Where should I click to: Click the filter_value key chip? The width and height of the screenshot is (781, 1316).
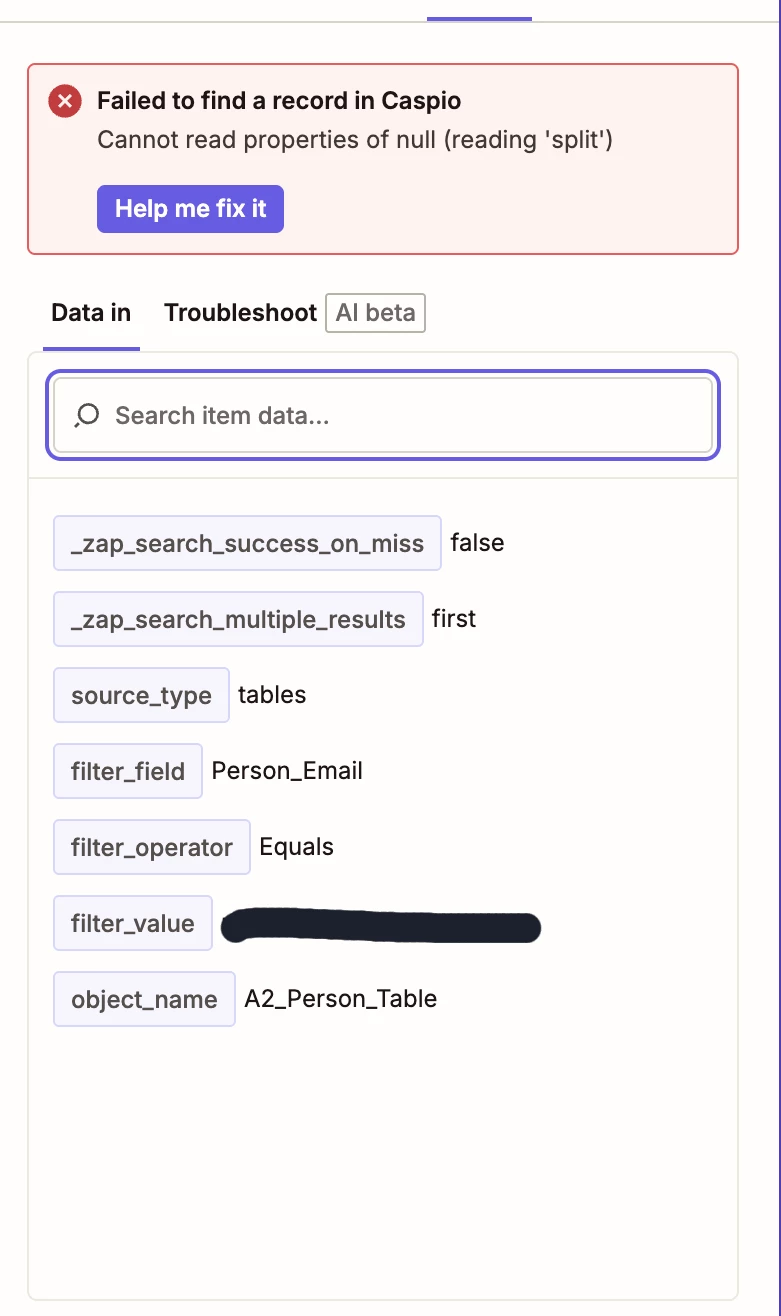pos(133,923)
